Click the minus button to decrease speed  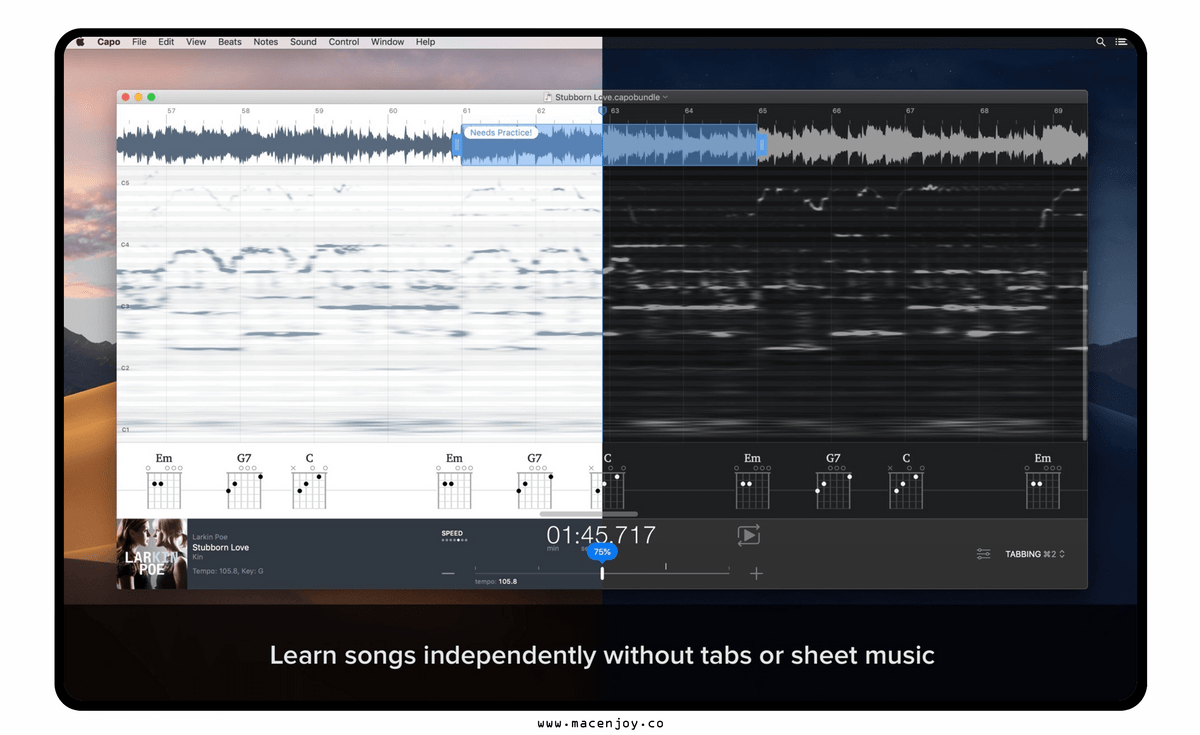pyautogui.click(x=448, y=573)
